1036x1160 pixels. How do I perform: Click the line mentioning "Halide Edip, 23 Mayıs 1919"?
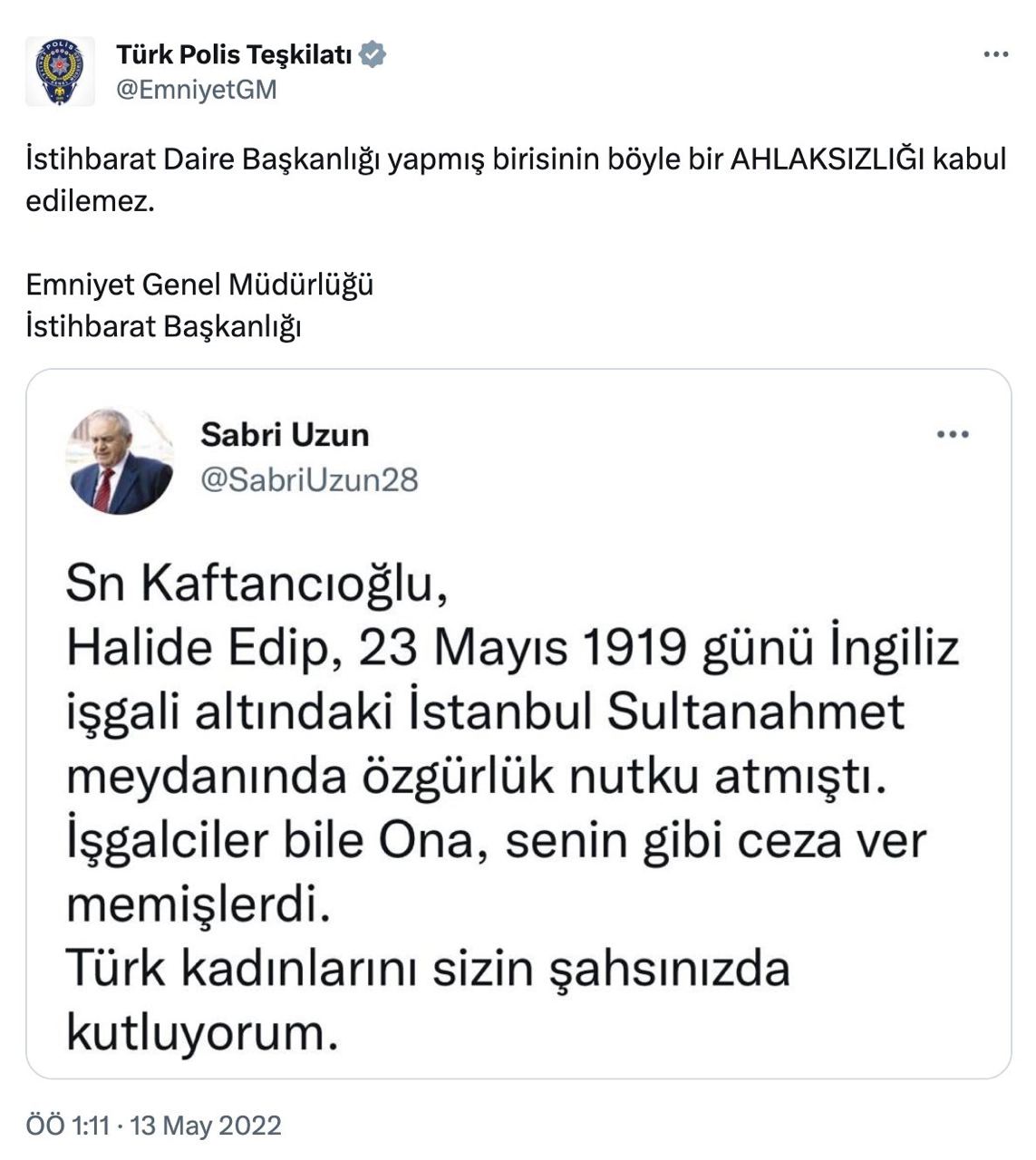(x=513, y=649)
